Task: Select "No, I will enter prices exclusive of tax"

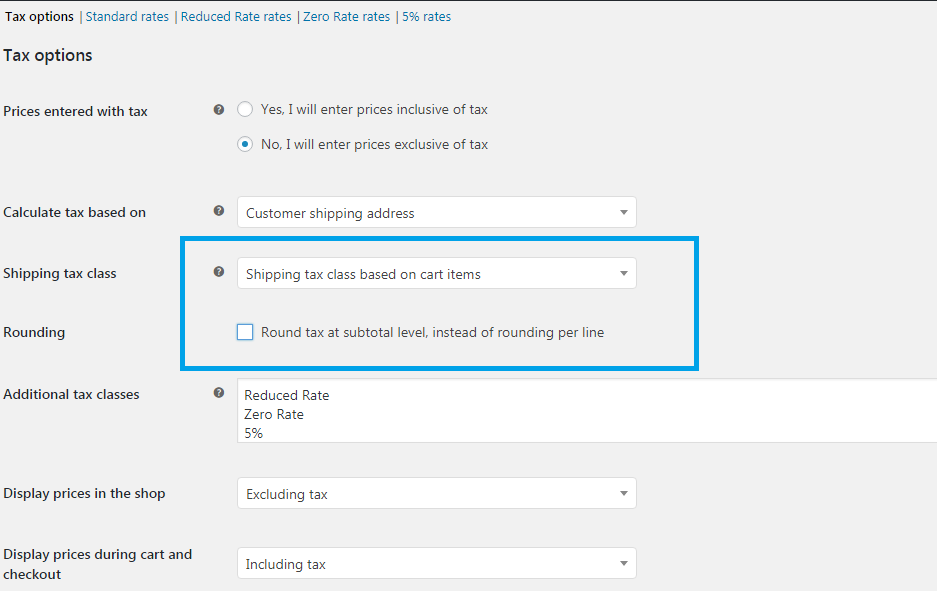Action: point(245,144)
